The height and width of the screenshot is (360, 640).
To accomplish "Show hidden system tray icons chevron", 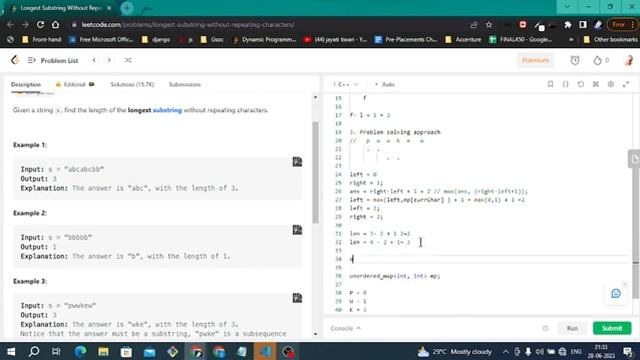I will click(x=506, y=351).
